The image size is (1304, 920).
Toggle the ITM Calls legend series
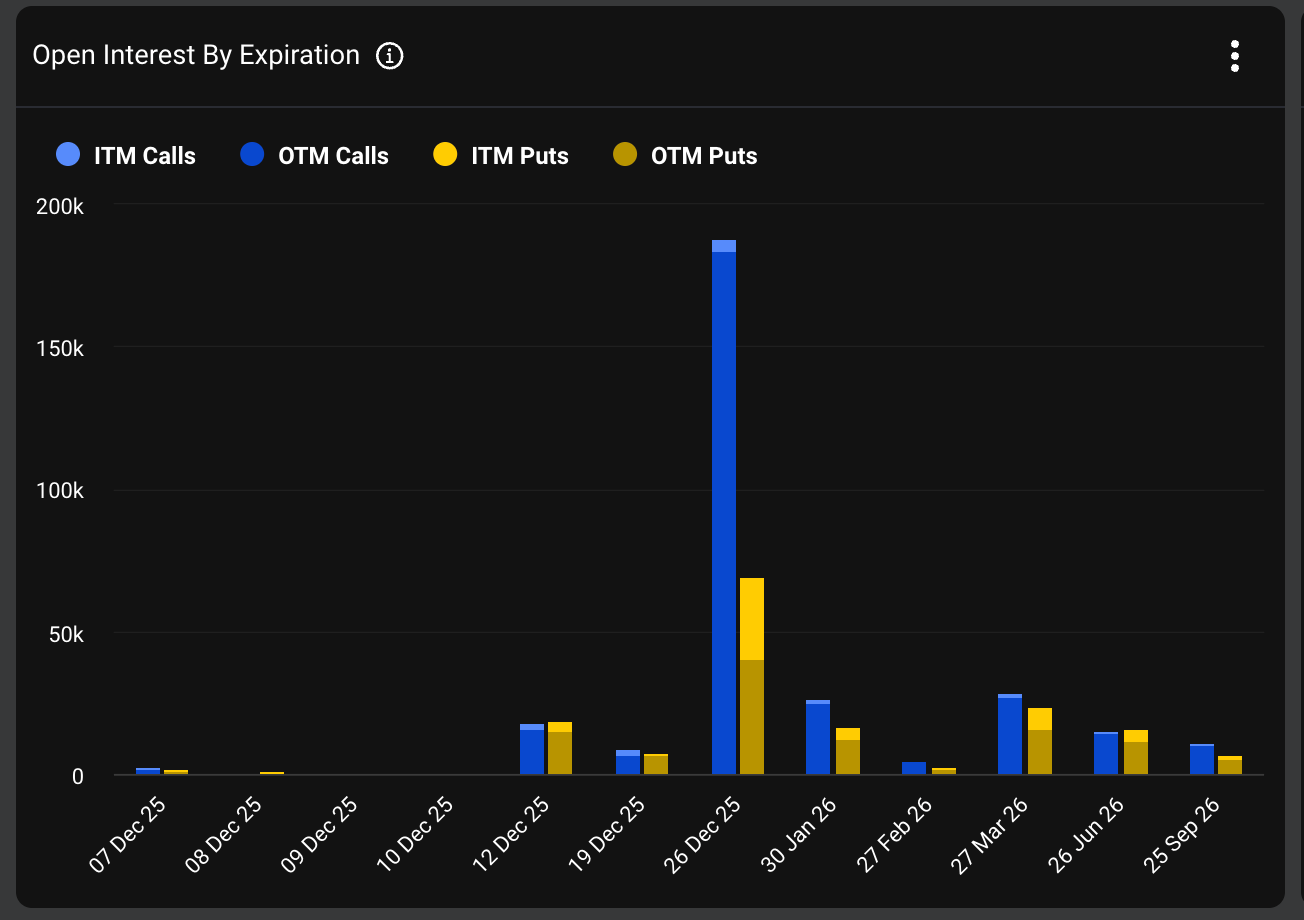coord(145,156)
